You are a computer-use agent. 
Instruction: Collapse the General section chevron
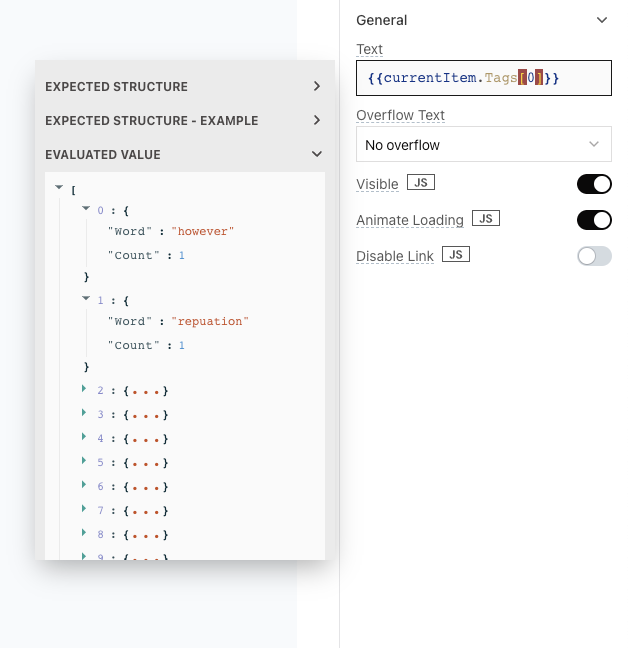[602, 20]
